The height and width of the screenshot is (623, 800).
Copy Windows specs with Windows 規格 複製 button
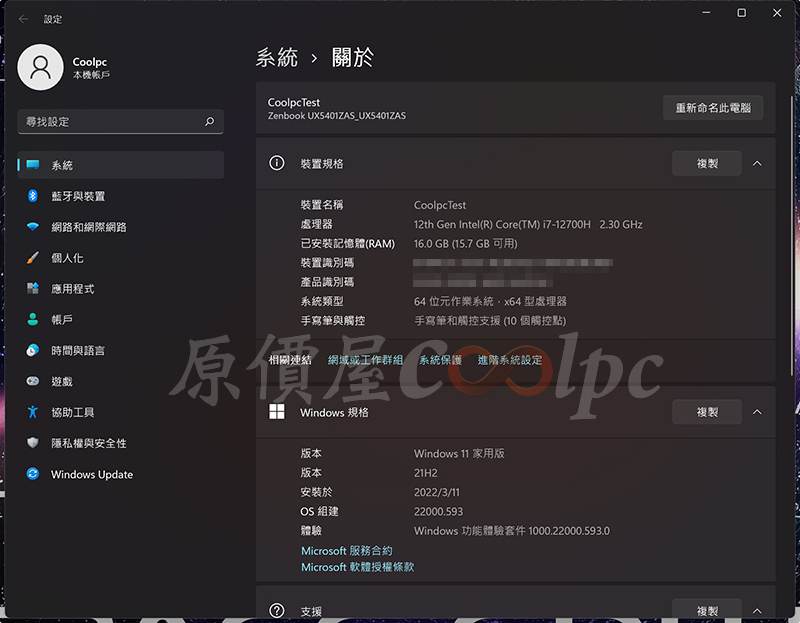(x=707, y=412)
